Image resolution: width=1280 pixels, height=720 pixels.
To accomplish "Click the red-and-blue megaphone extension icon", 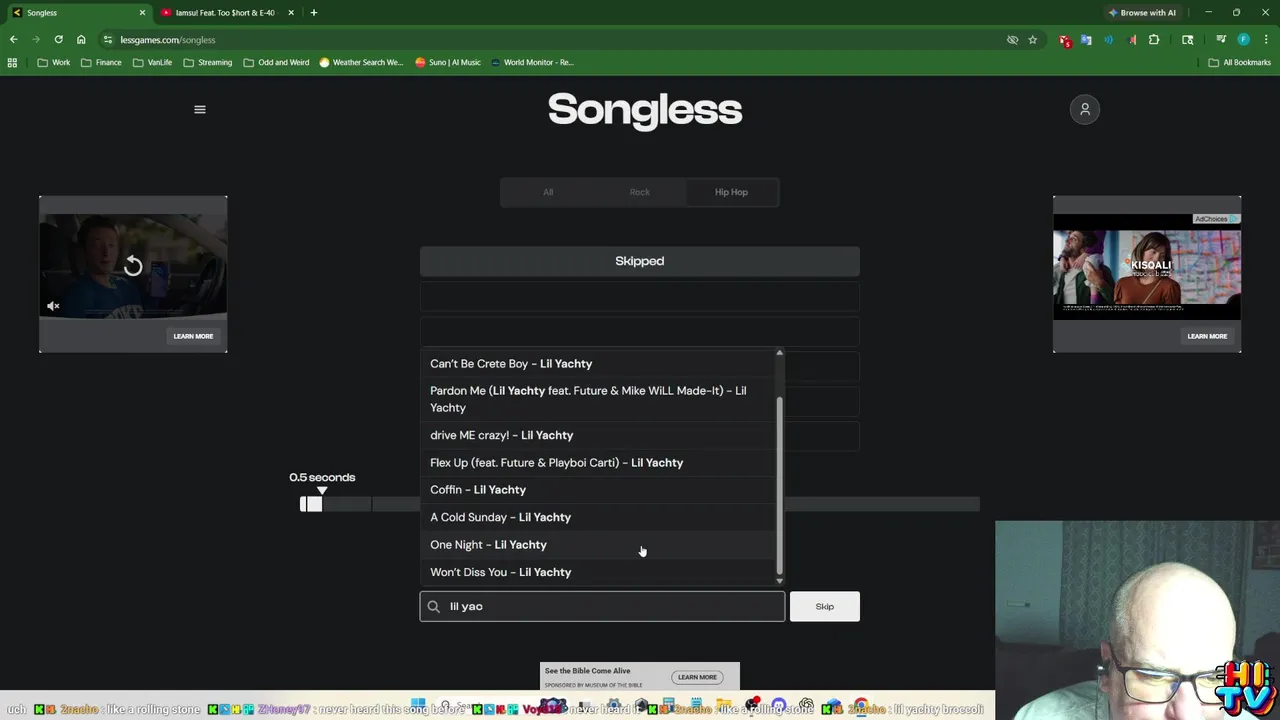I will coord(1132,40).
